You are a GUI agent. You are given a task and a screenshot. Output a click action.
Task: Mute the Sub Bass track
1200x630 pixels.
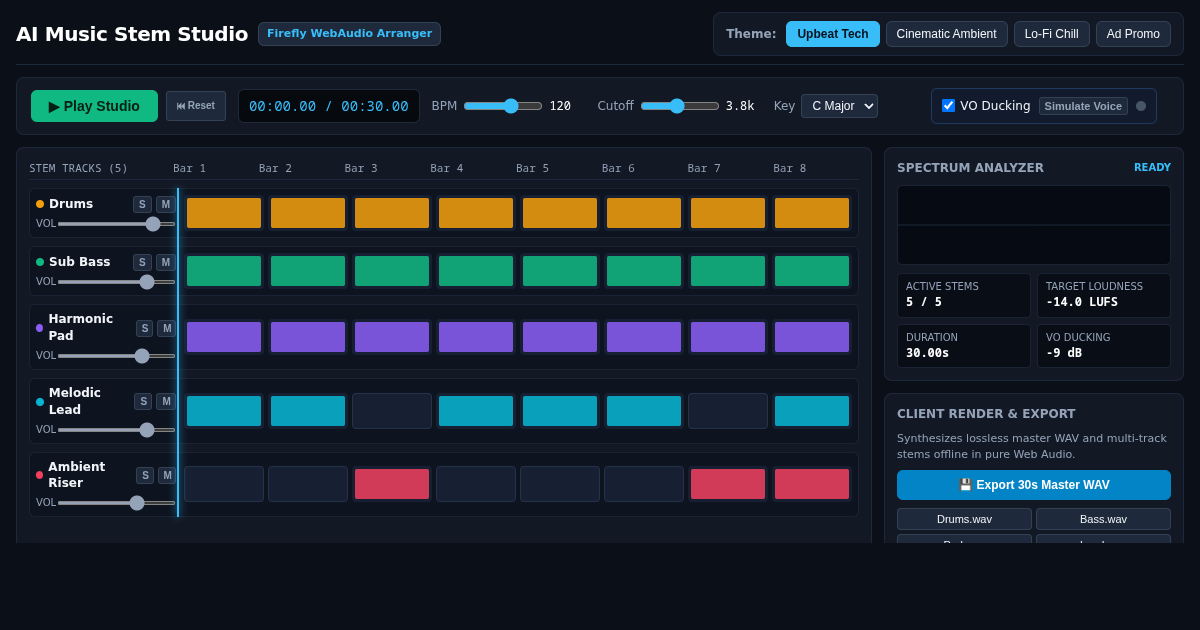pos(165,263)
